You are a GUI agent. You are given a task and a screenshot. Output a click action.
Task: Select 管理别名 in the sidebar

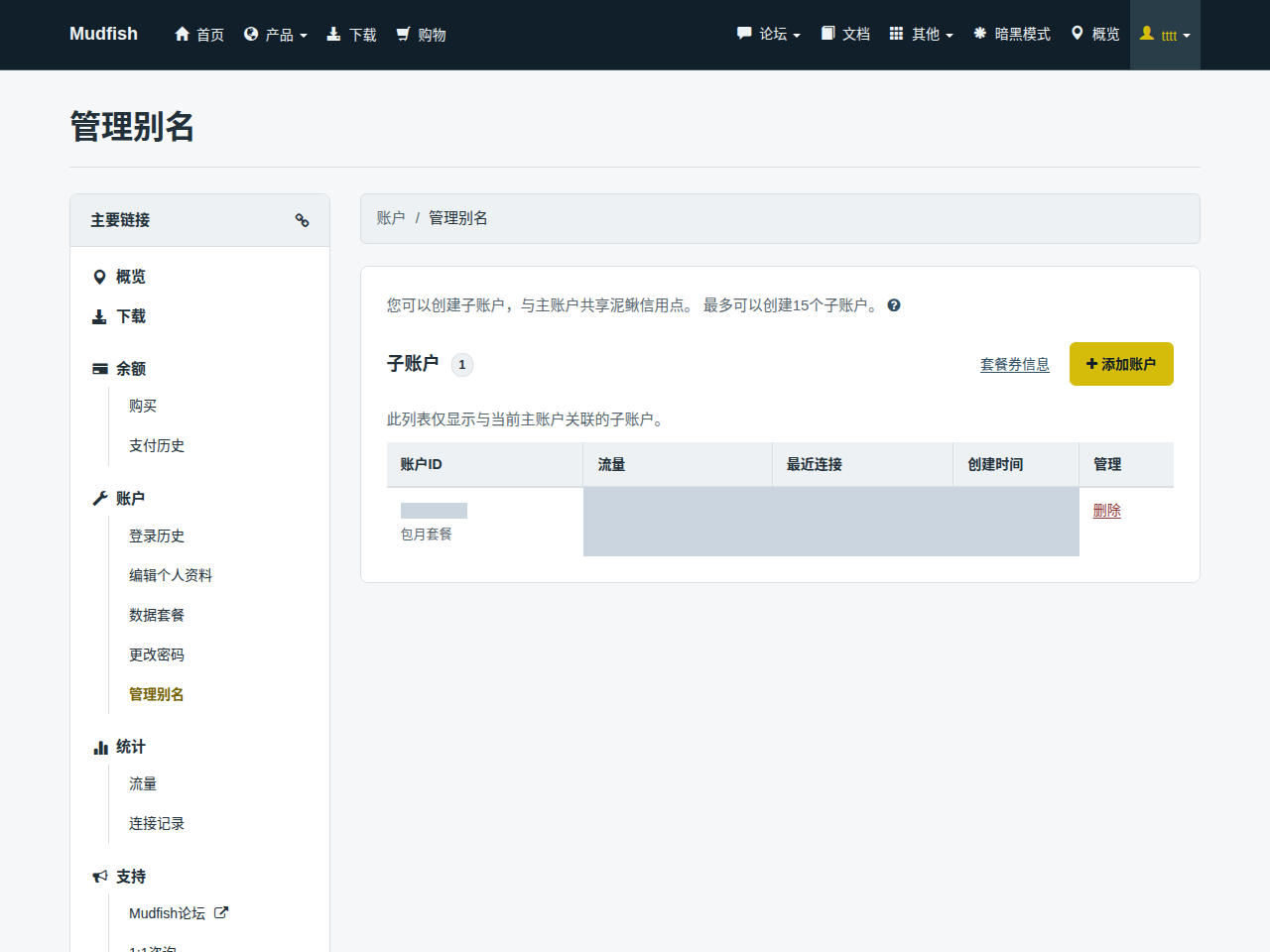pos(157,694)
